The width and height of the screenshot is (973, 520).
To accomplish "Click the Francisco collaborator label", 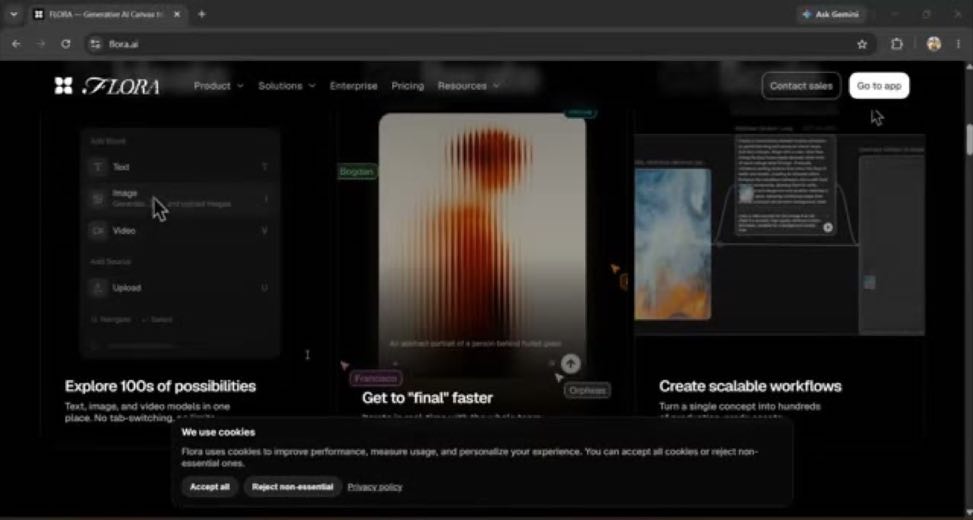I will [376, 378].
